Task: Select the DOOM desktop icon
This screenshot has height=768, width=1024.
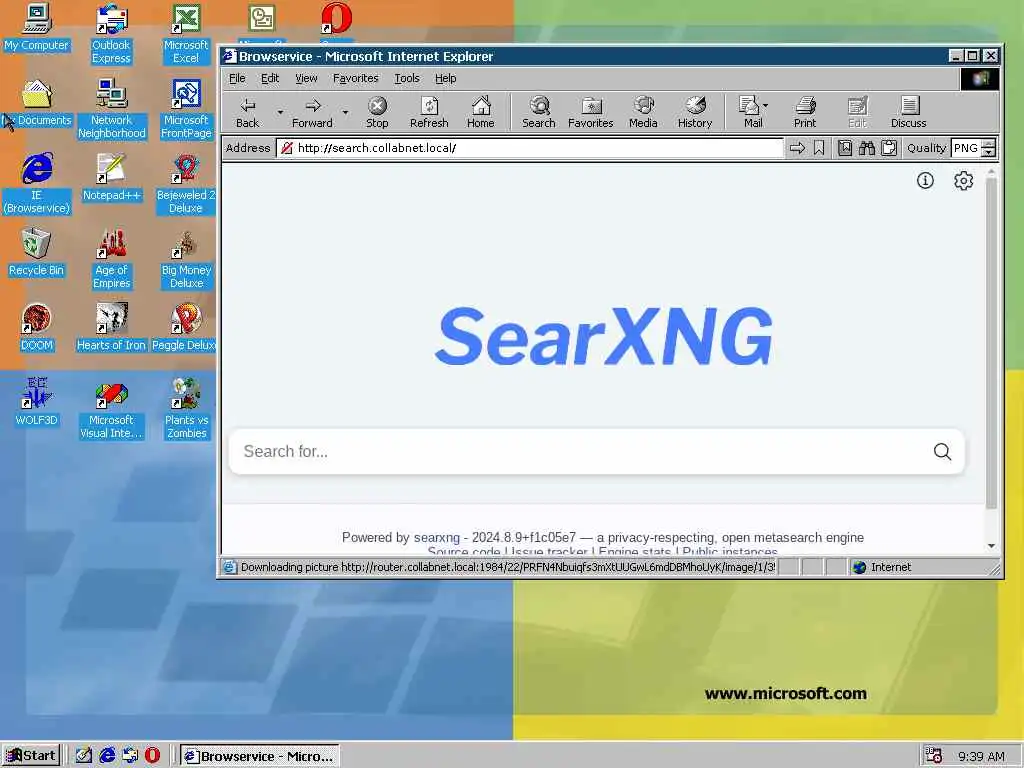Action: click(37, 327)
